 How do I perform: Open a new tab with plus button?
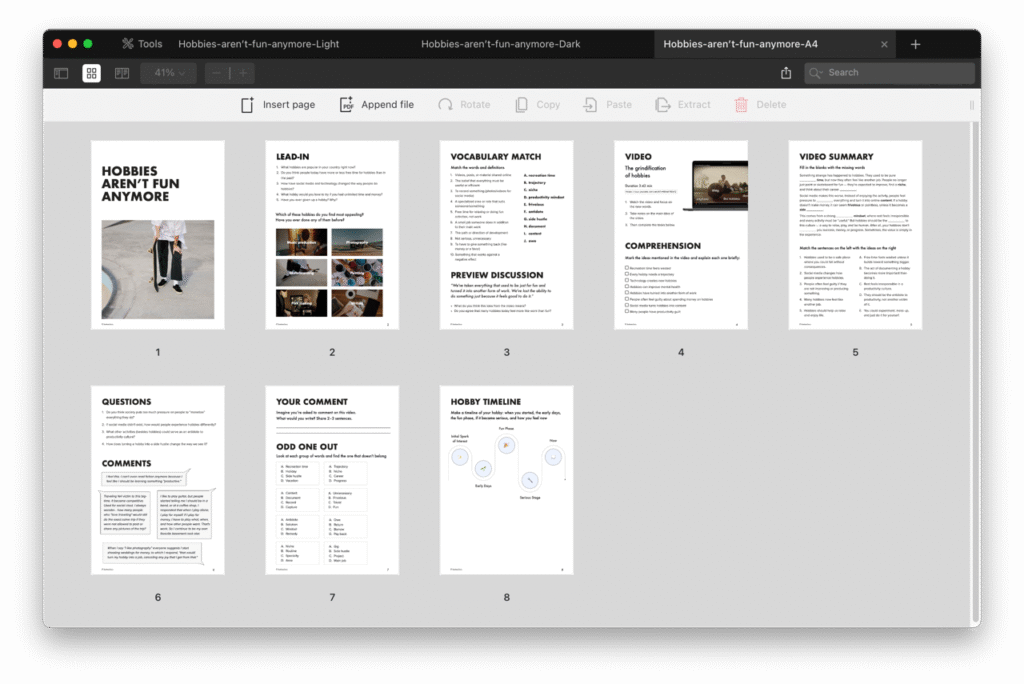click(915, 44)
